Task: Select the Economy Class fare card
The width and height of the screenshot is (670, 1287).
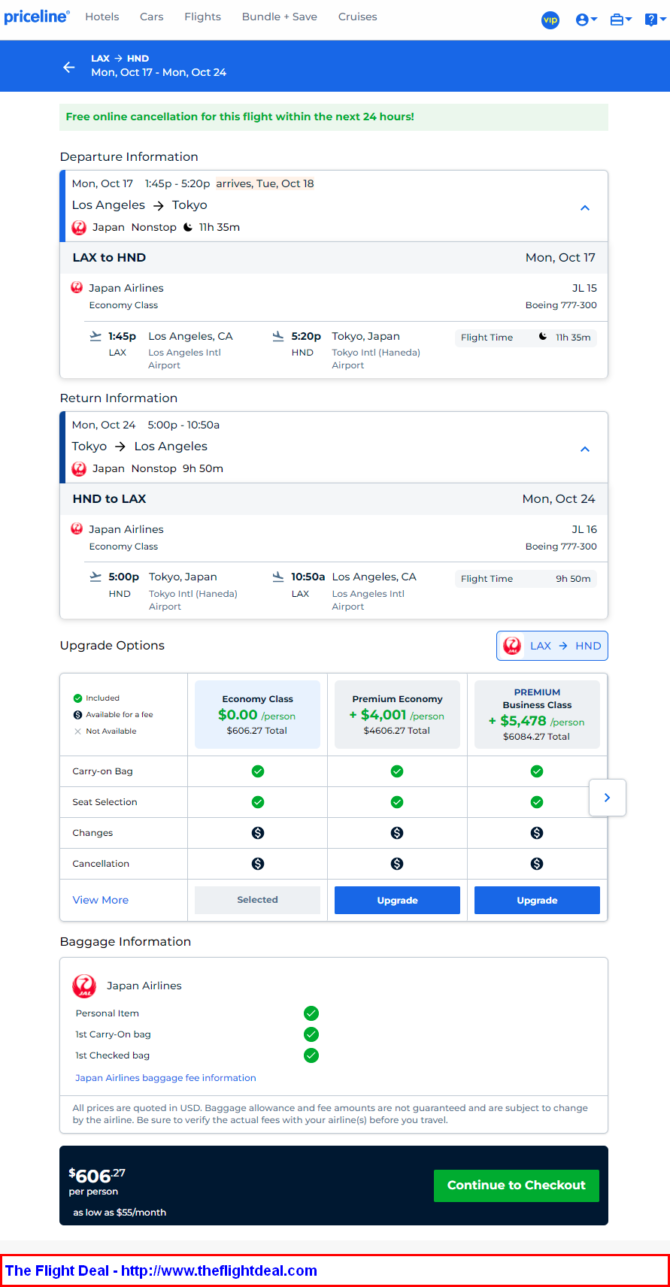Action: pos(257,715)
